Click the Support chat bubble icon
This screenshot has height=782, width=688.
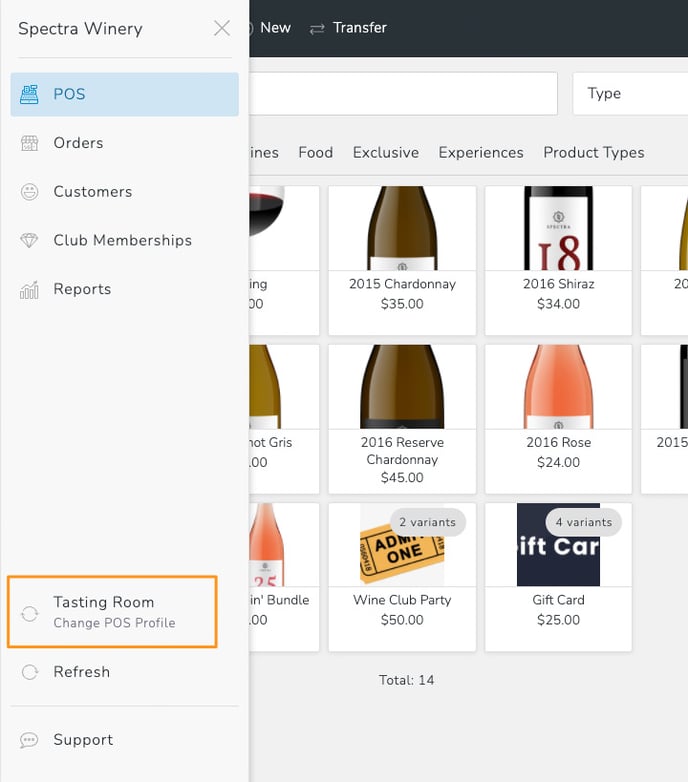29,740
